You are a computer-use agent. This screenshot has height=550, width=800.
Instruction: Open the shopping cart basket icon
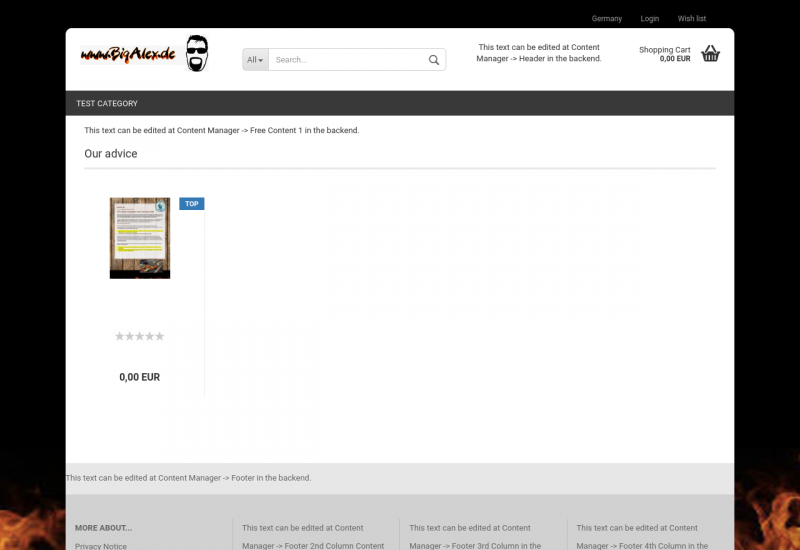click(x=710, y=54)
